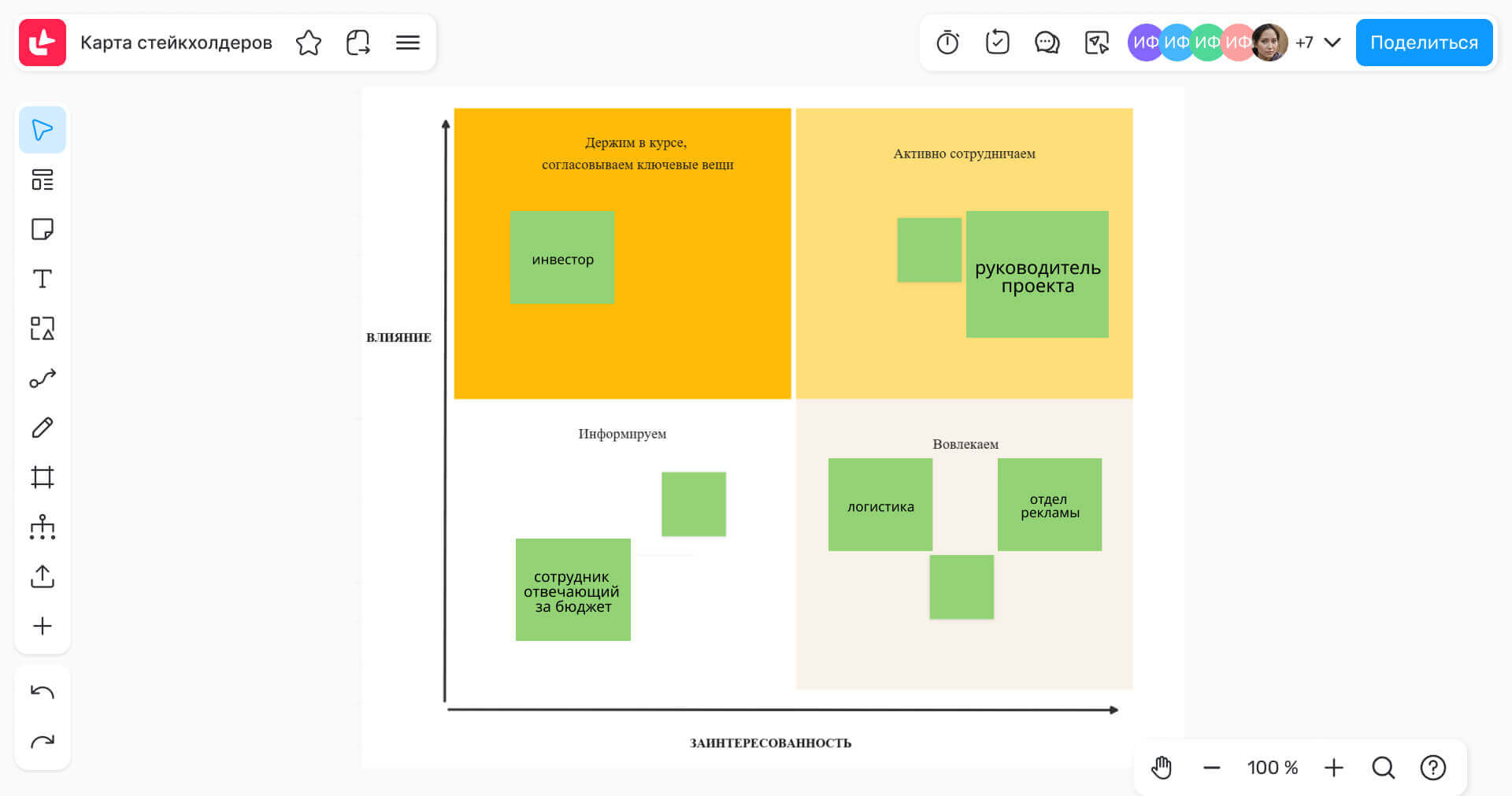
Task: Select the Text tool
Action: tap(42, 279)
